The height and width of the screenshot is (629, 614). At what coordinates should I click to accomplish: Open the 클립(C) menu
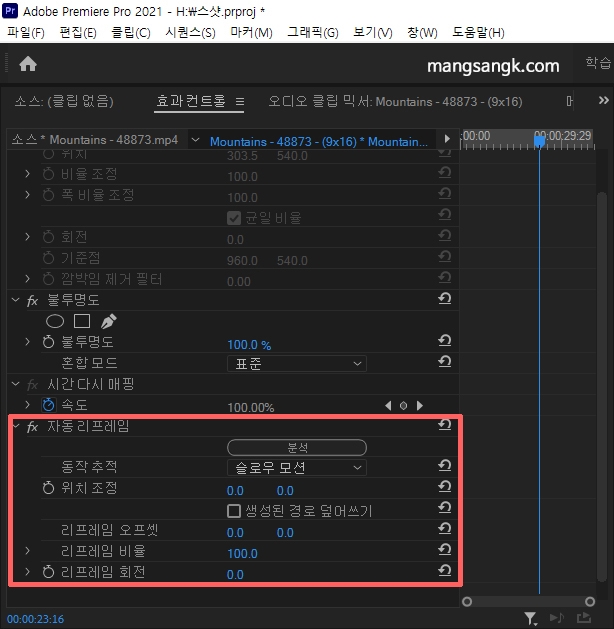(x=131, y=32)
